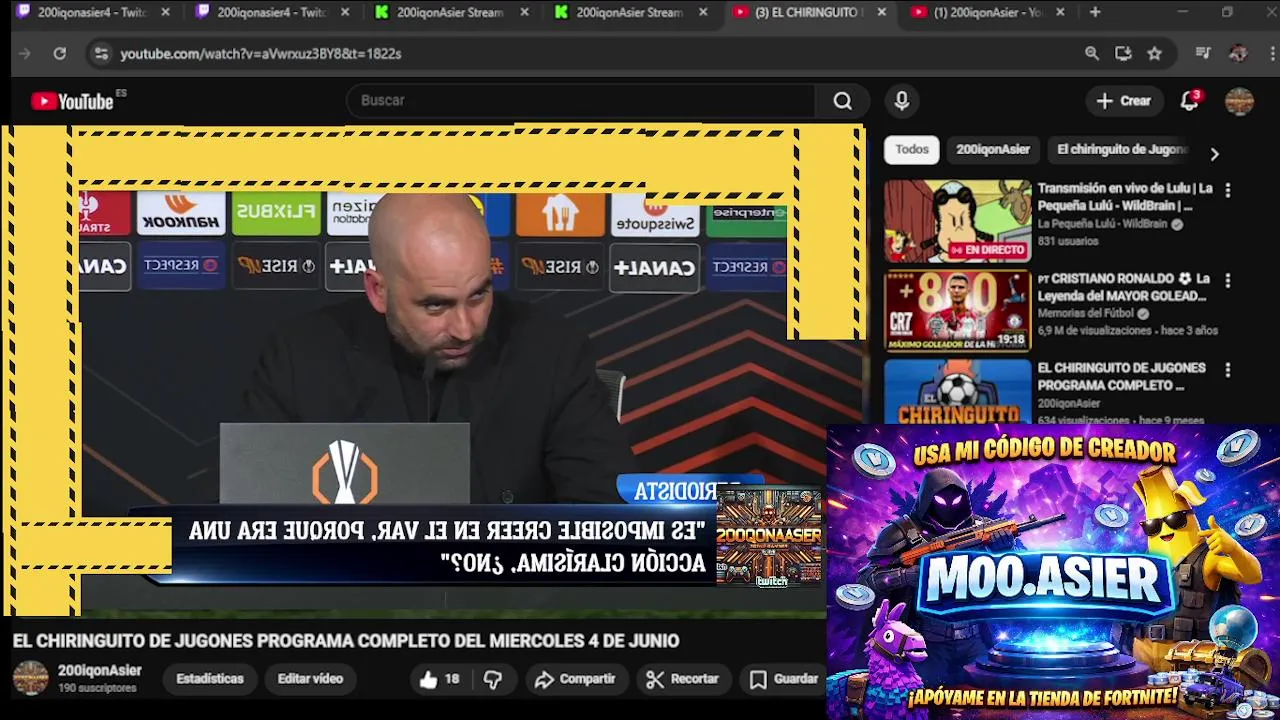Click the browser address bar URL
The width and height of the screenshot is (1280, 720).
[261, 54]
